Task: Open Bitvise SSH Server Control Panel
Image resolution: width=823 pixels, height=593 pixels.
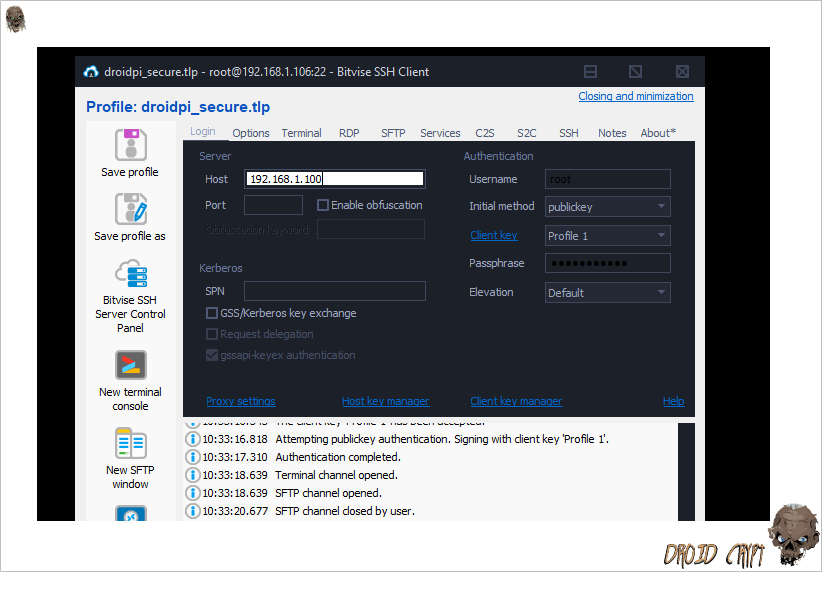Action: [130, 273]
